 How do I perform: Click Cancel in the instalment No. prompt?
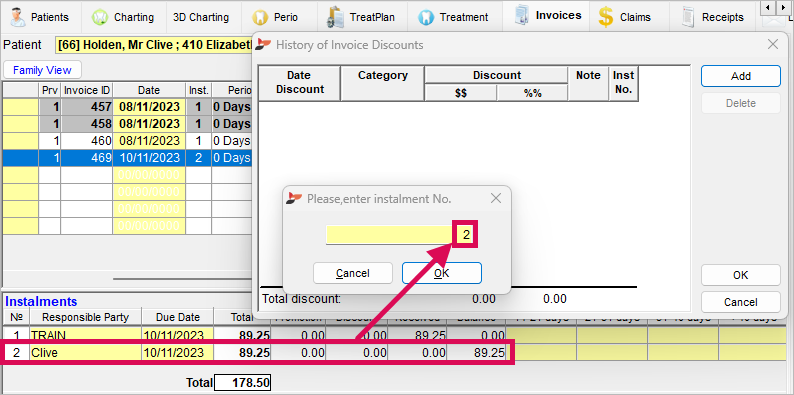point(353,273)
